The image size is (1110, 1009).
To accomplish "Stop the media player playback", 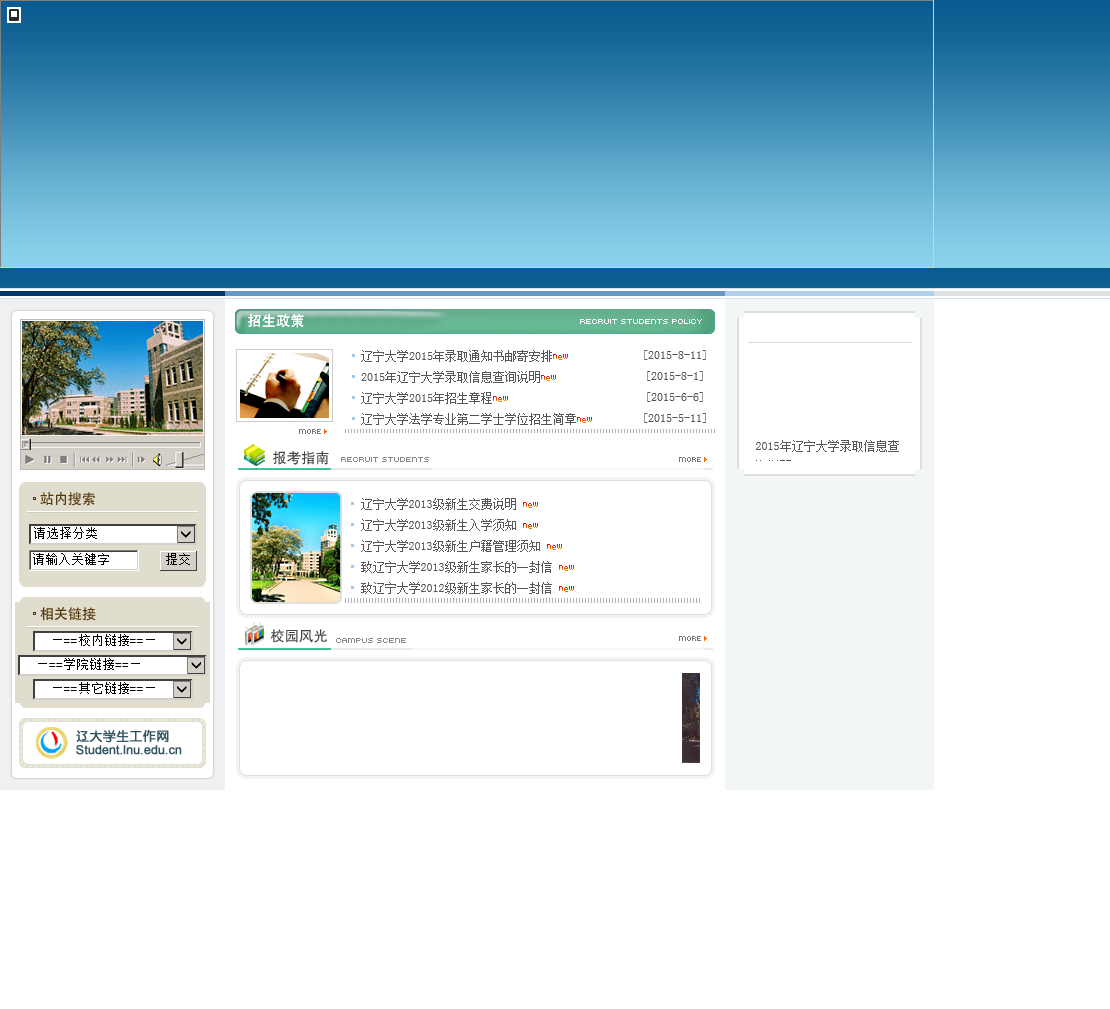I will 64,460.
